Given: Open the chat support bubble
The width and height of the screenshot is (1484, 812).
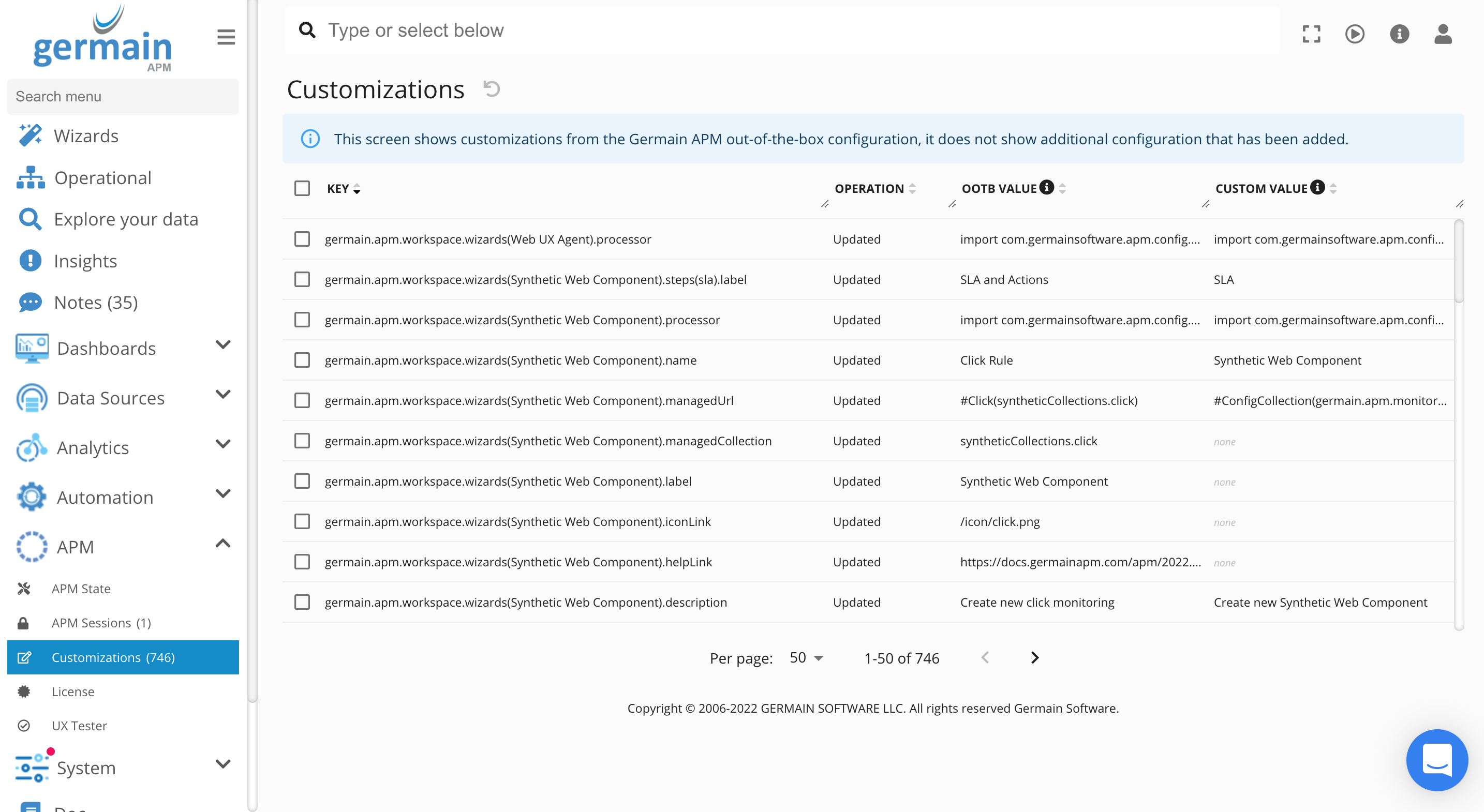Looking at the screenshot, I should tap(1436, 760).
